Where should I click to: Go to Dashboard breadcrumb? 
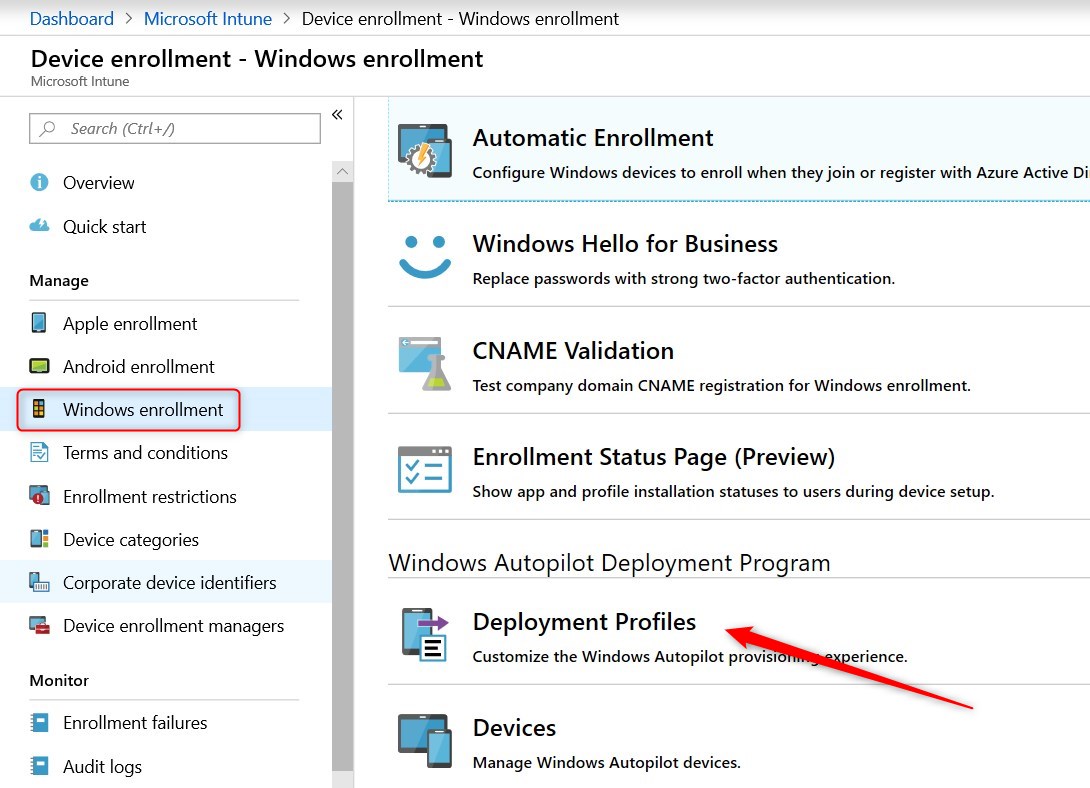click(72, 19)
